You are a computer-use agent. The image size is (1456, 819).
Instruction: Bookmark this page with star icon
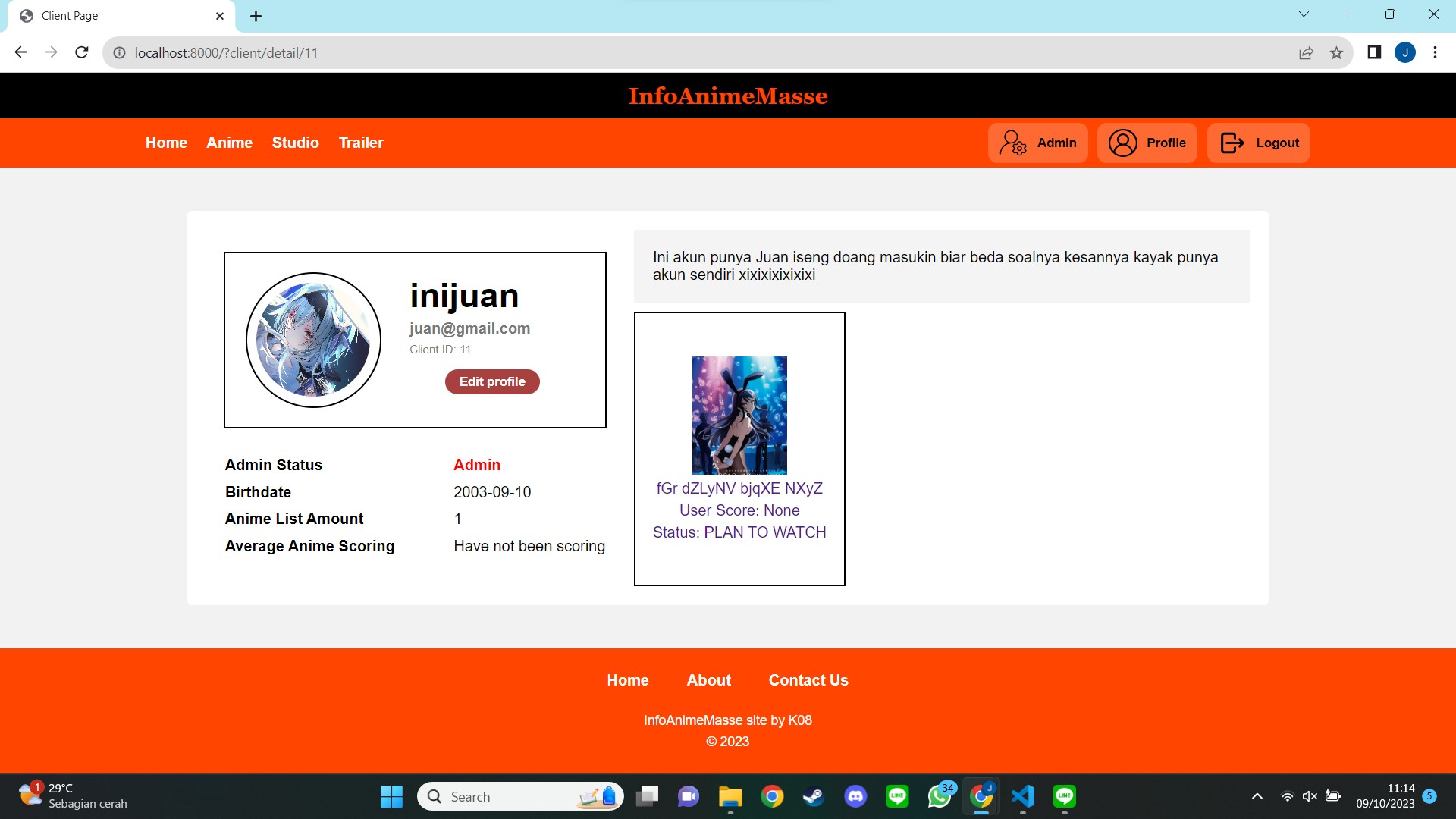1336,52
